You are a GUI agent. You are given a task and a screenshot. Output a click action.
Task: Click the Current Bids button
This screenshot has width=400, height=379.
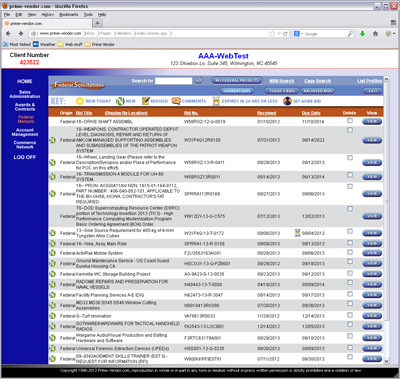point(237,91)
